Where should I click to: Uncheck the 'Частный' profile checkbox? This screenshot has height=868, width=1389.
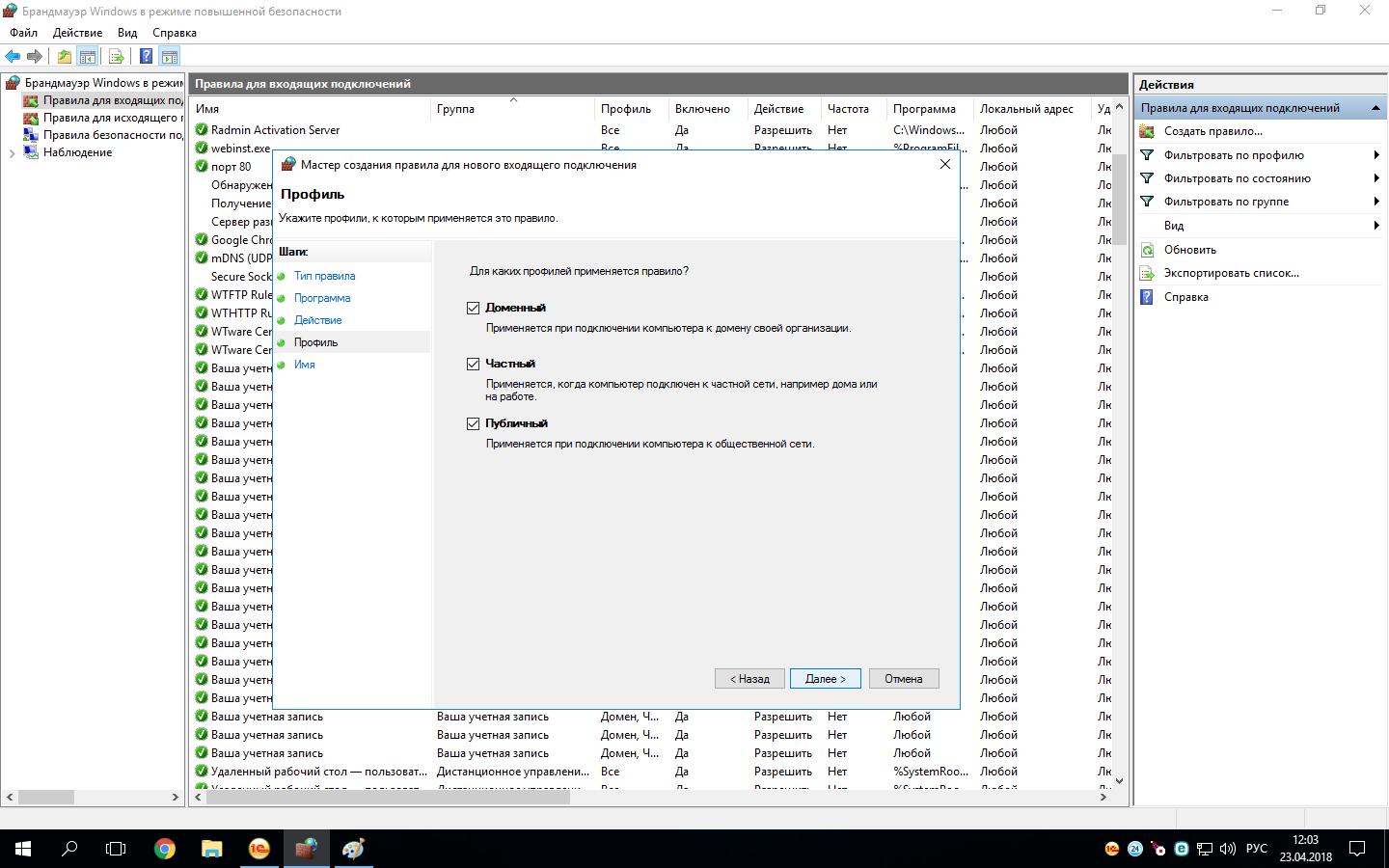(473, 364)
